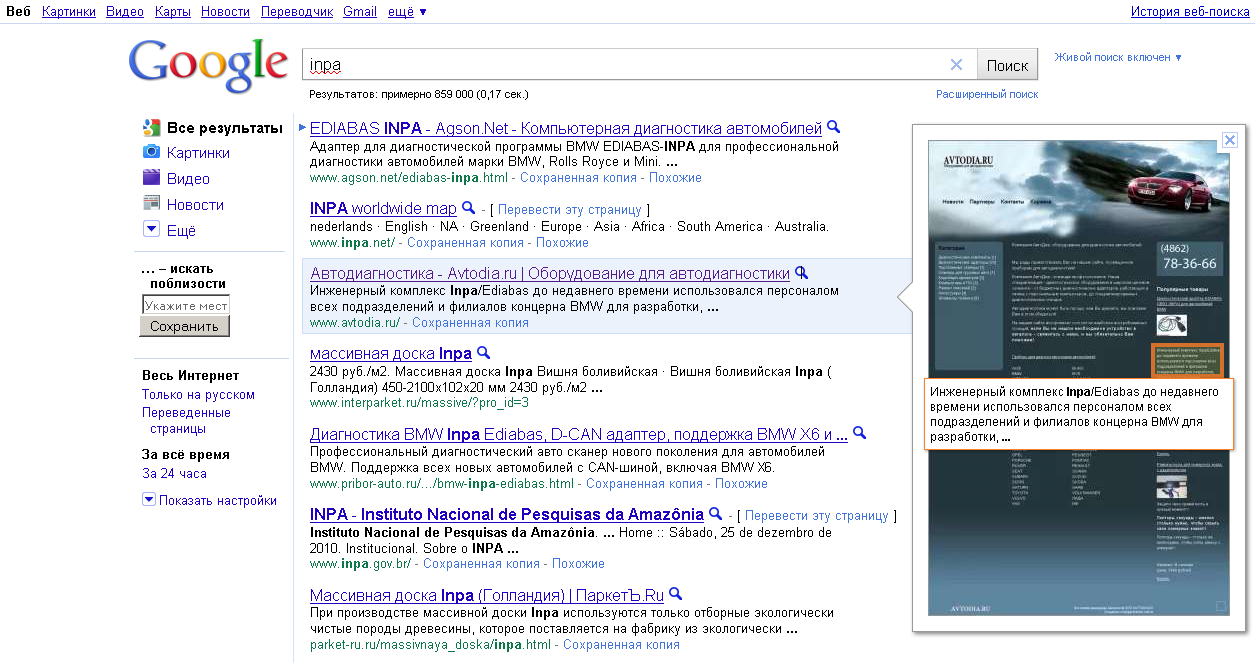The image size is (1255, 663).
Task: Click the preview magnifier next to INPA worldwide map
Action: [x=468, y=209]
